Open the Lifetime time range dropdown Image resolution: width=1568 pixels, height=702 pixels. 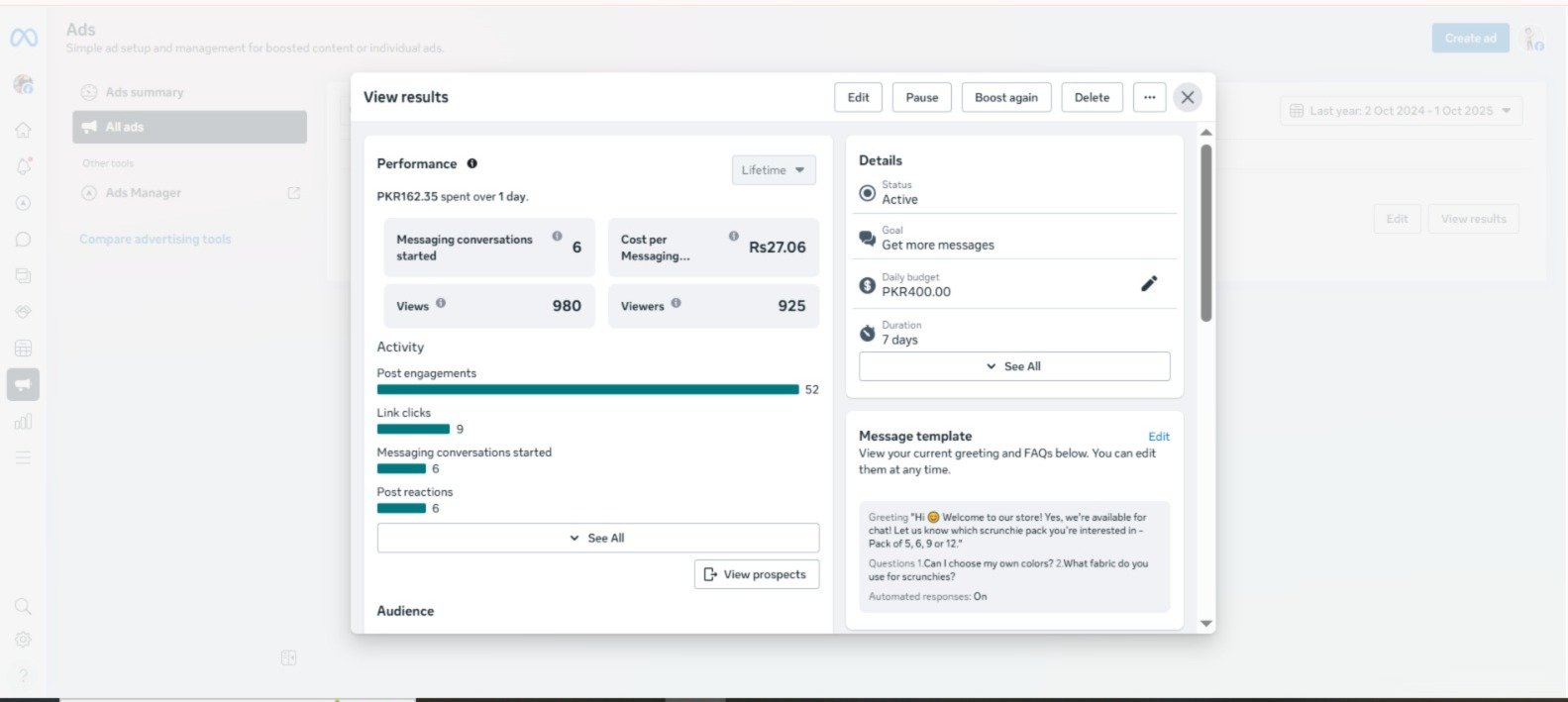pos(774,170)
